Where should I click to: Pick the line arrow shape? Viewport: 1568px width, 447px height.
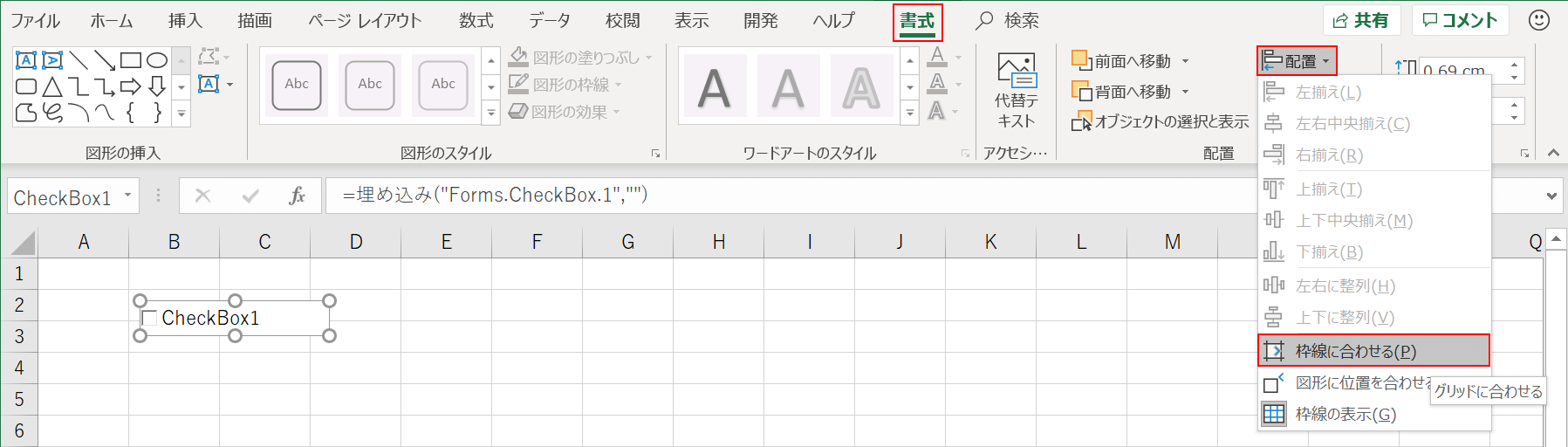105,60
